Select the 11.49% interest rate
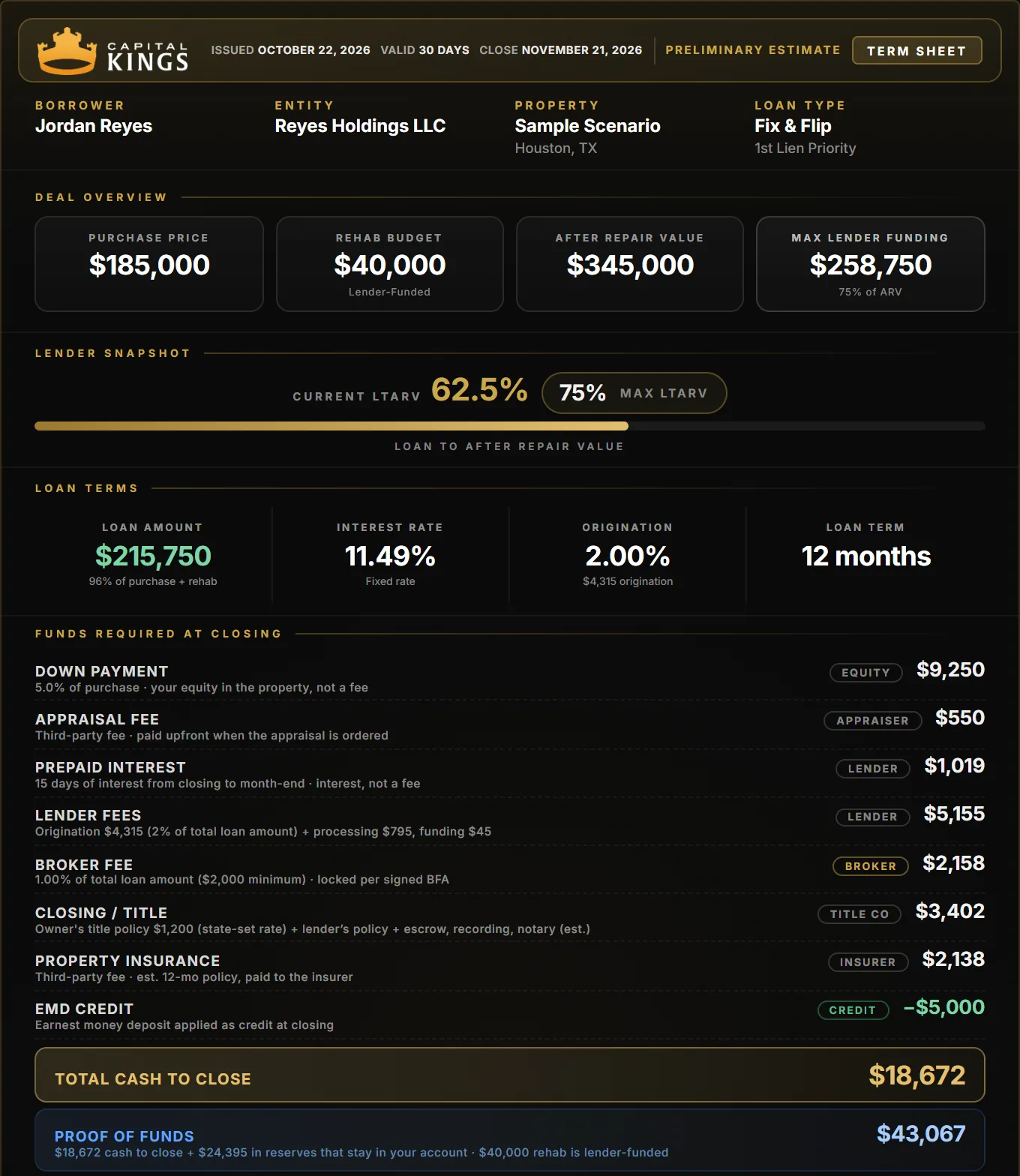The height and width of the screenshot is (1176, 1020). coord(390,556)
